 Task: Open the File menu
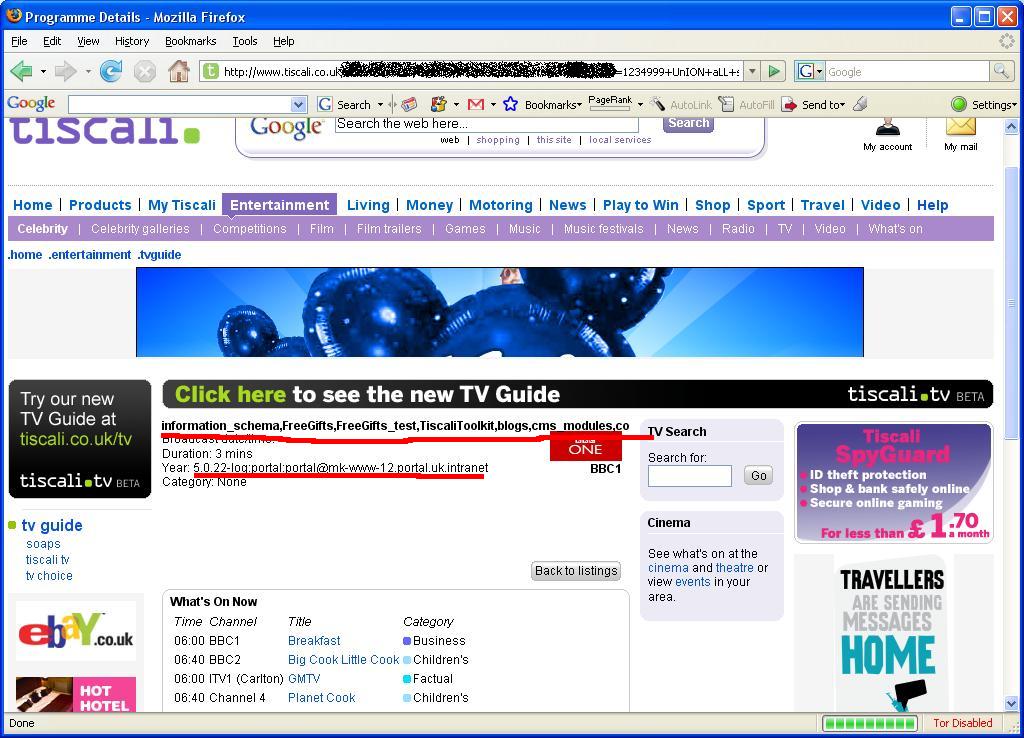(x=19, y=41)
